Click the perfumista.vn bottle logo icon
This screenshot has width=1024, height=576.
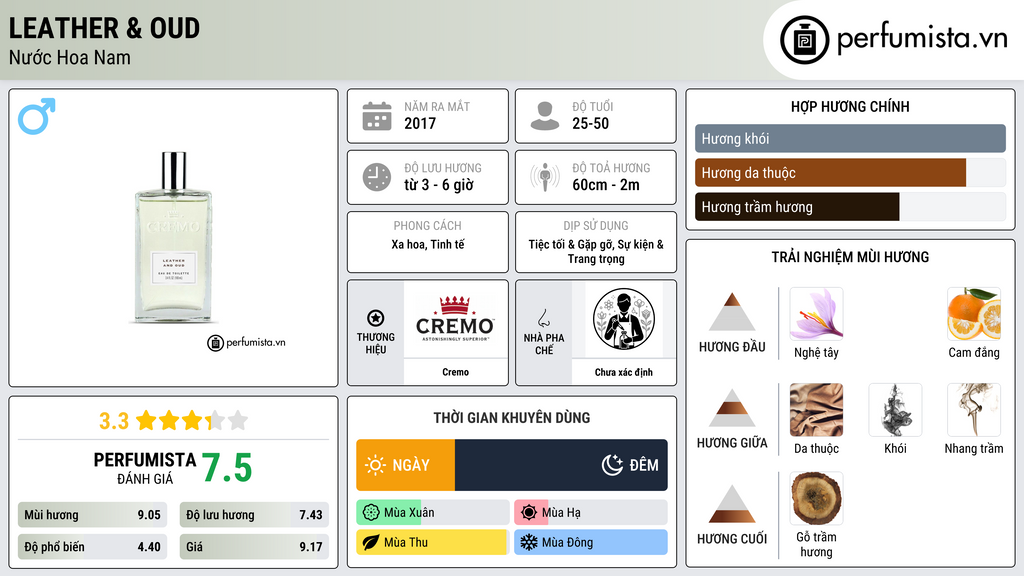point(804,40)
